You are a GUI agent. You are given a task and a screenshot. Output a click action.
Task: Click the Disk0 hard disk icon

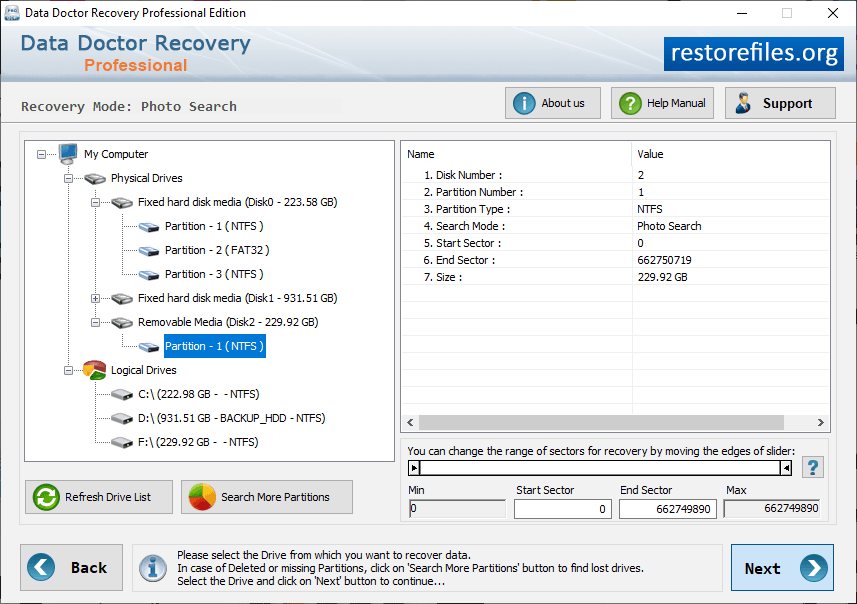tap(122, 202)
